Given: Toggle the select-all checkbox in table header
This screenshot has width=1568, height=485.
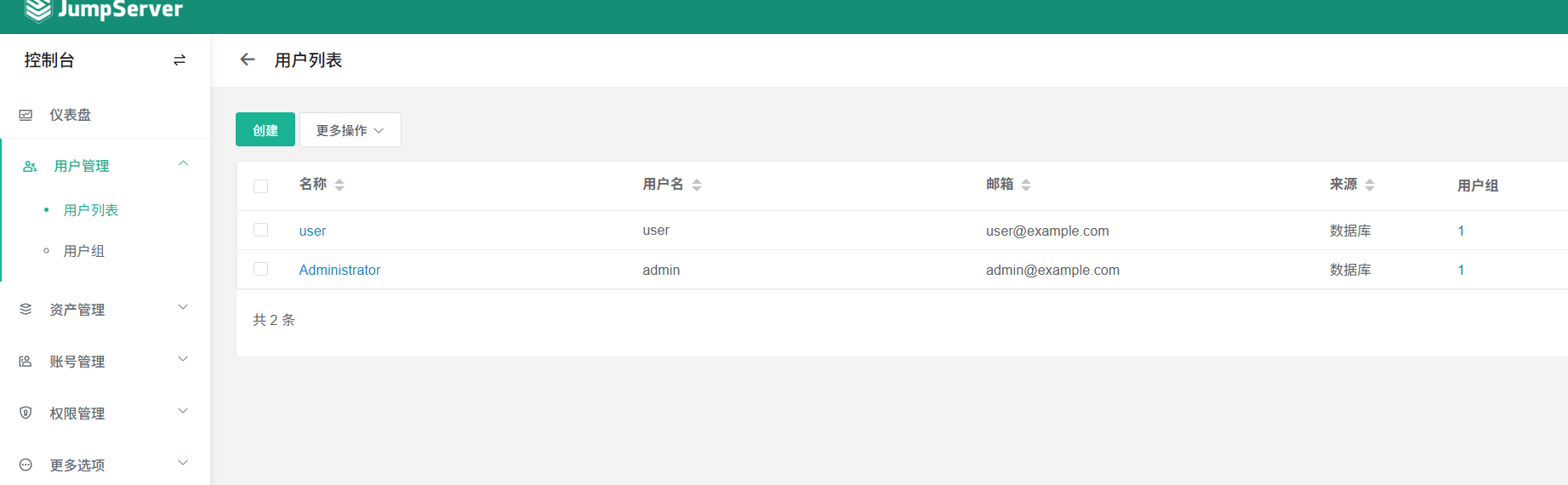Looking at the screenshot, I should click(x=261, y=185).
